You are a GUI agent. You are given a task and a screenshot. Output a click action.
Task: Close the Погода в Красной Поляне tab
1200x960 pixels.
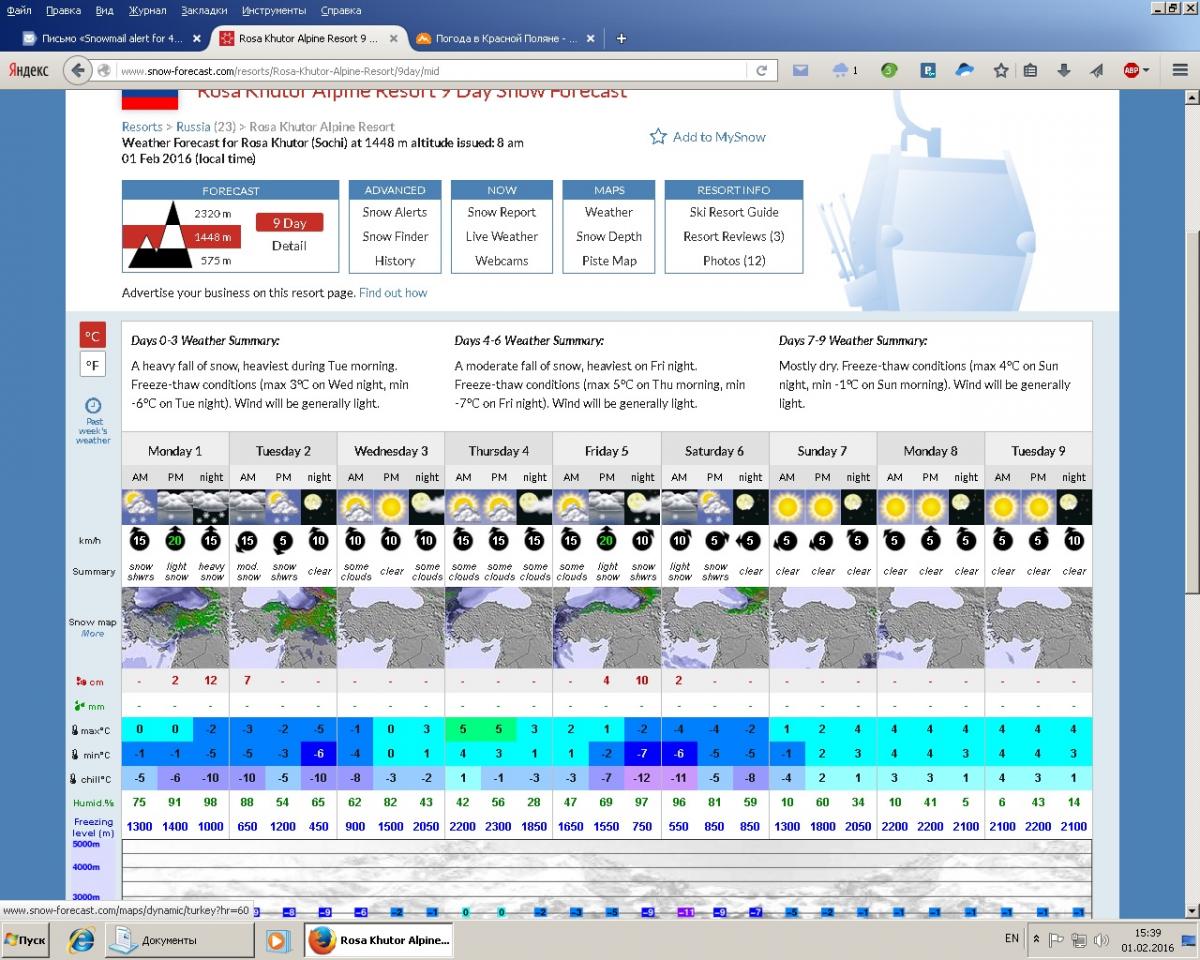click(x=591, y=39)
